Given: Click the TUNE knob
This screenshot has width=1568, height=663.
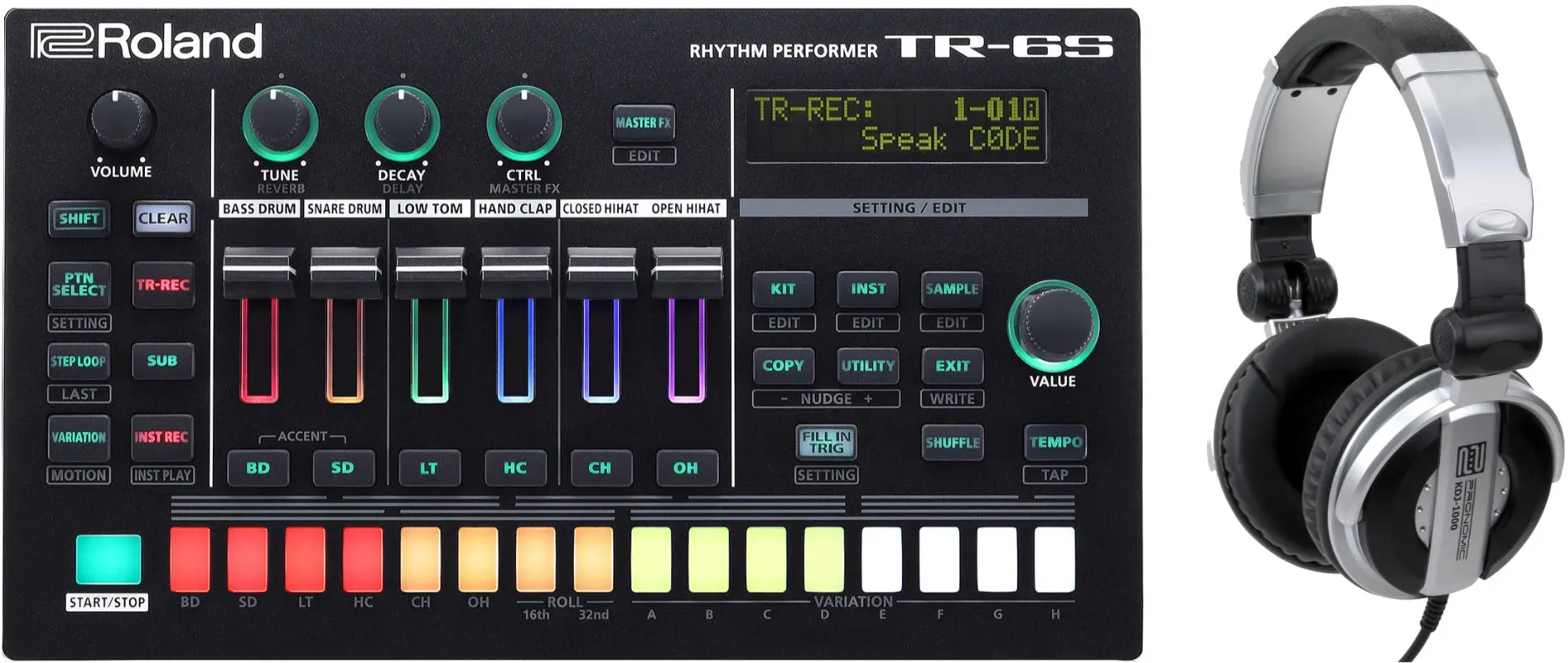Looking at the screenshot, I should (280, 123).
